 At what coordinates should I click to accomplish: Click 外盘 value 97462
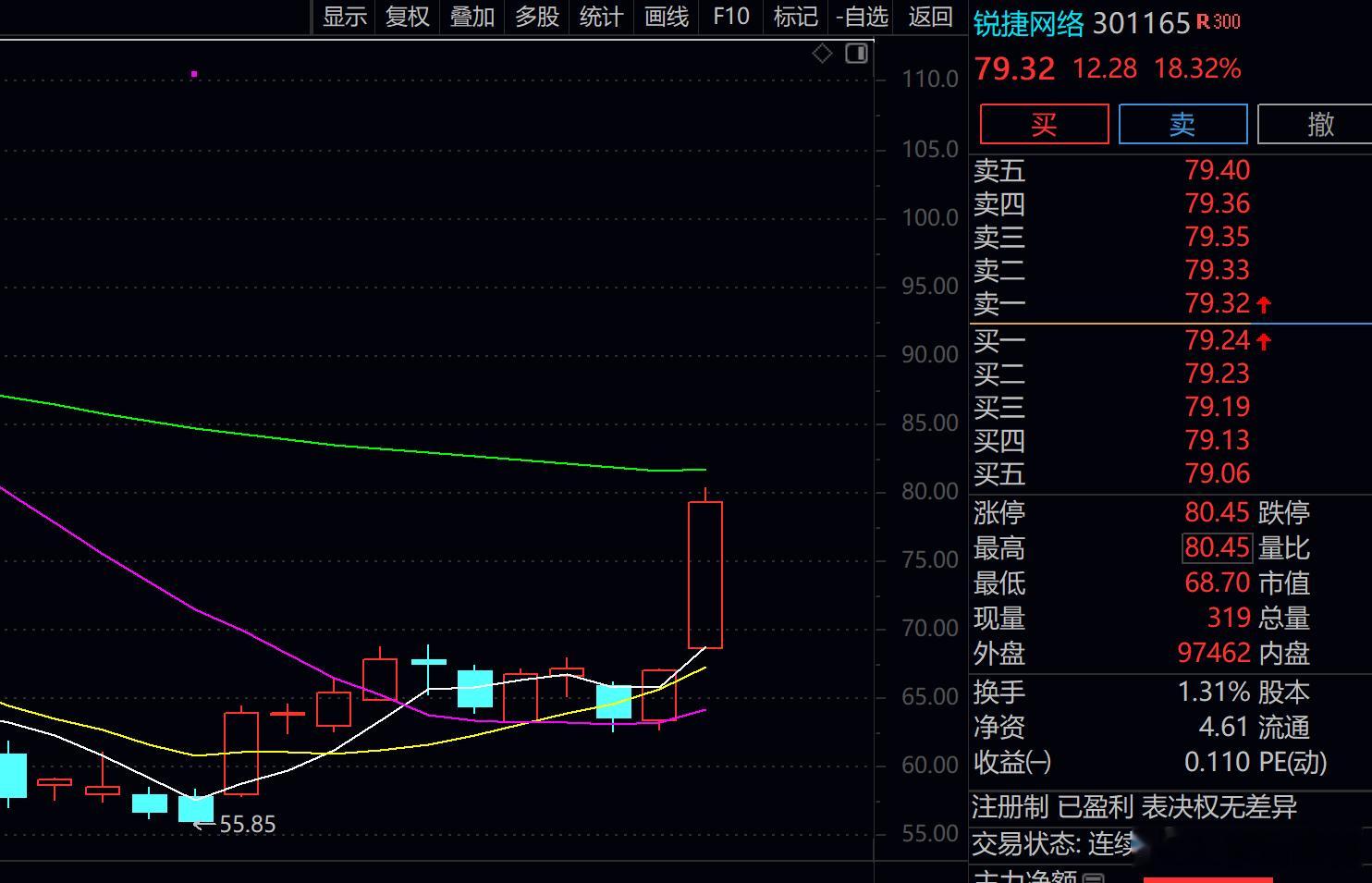pos(1214,653)
